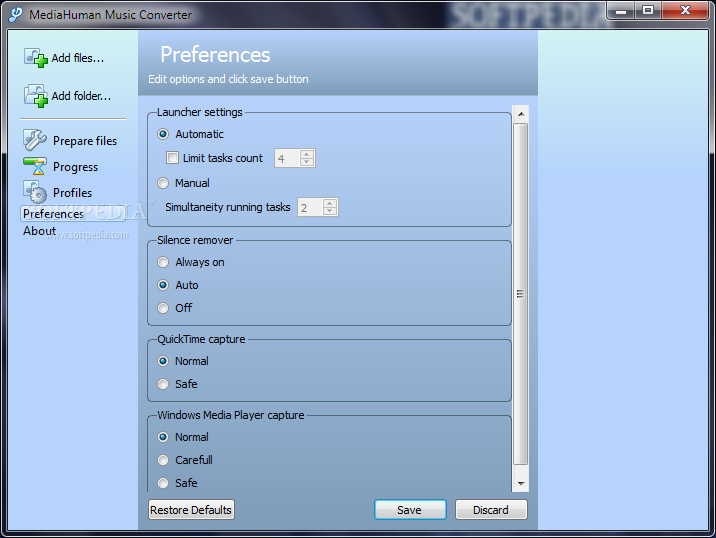Click the Simultaneity running tasks number field
Viewport: 716px width, 538px height.
(311, 207)
